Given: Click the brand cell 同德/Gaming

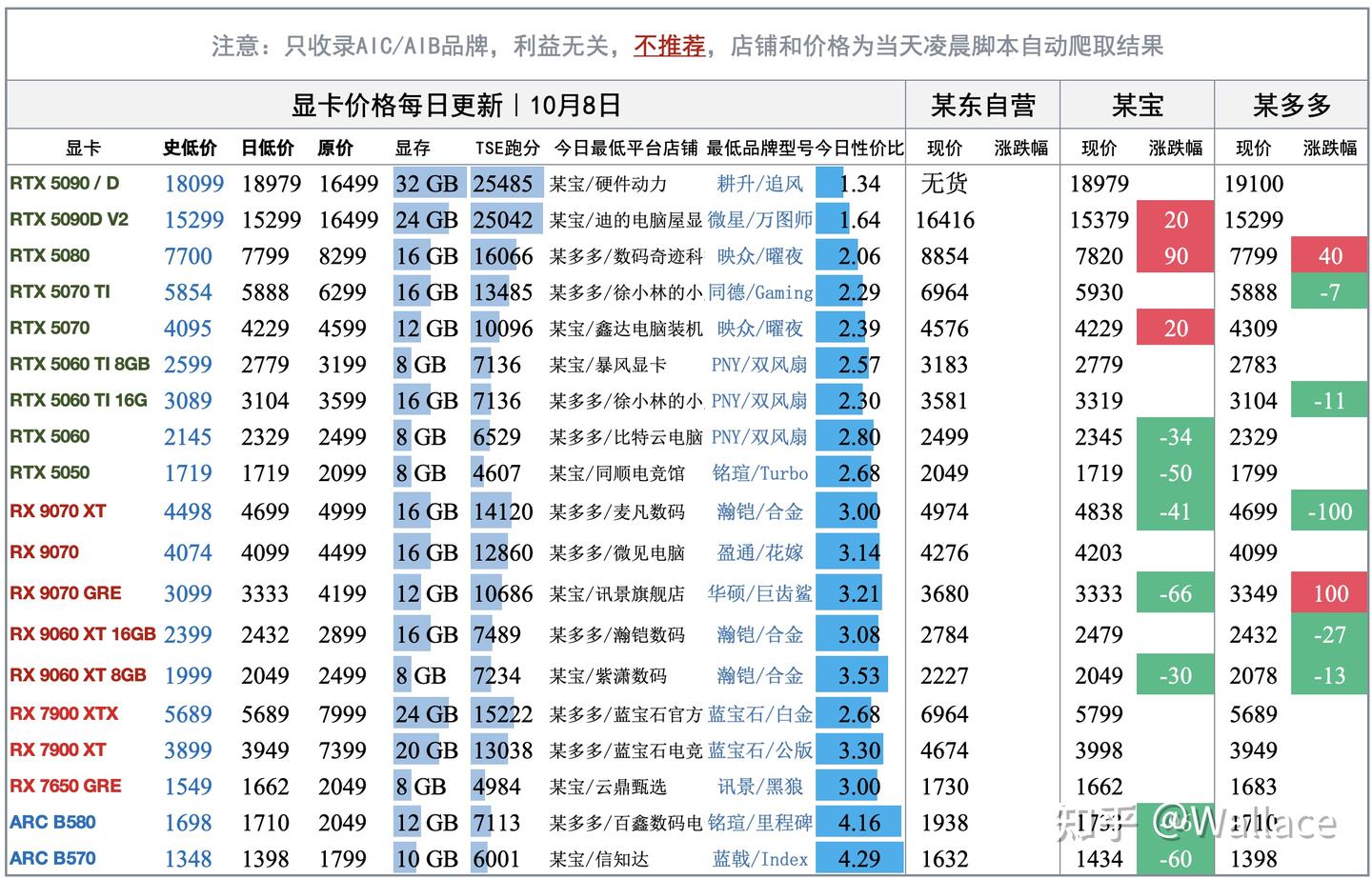Looking at the screenshot, I should click(x=760, y=292).
